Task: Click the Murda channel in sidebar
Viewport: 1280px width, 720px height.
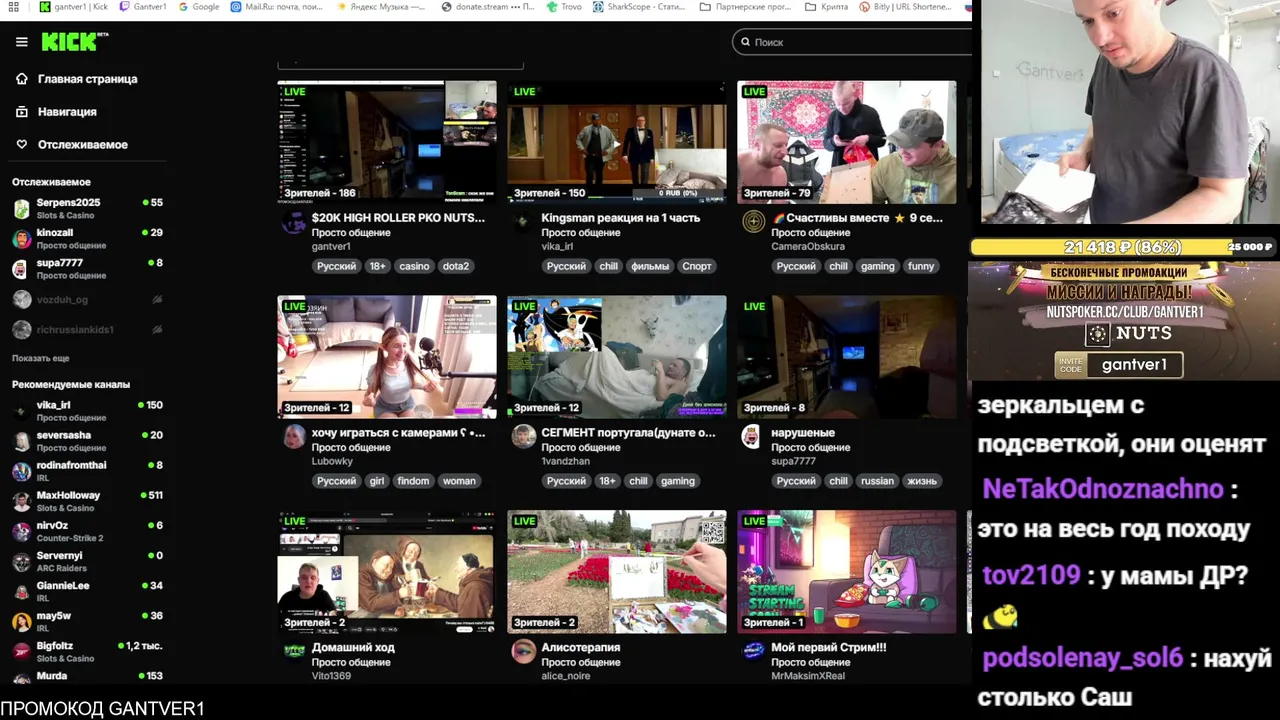Action: tap(88, 677)
